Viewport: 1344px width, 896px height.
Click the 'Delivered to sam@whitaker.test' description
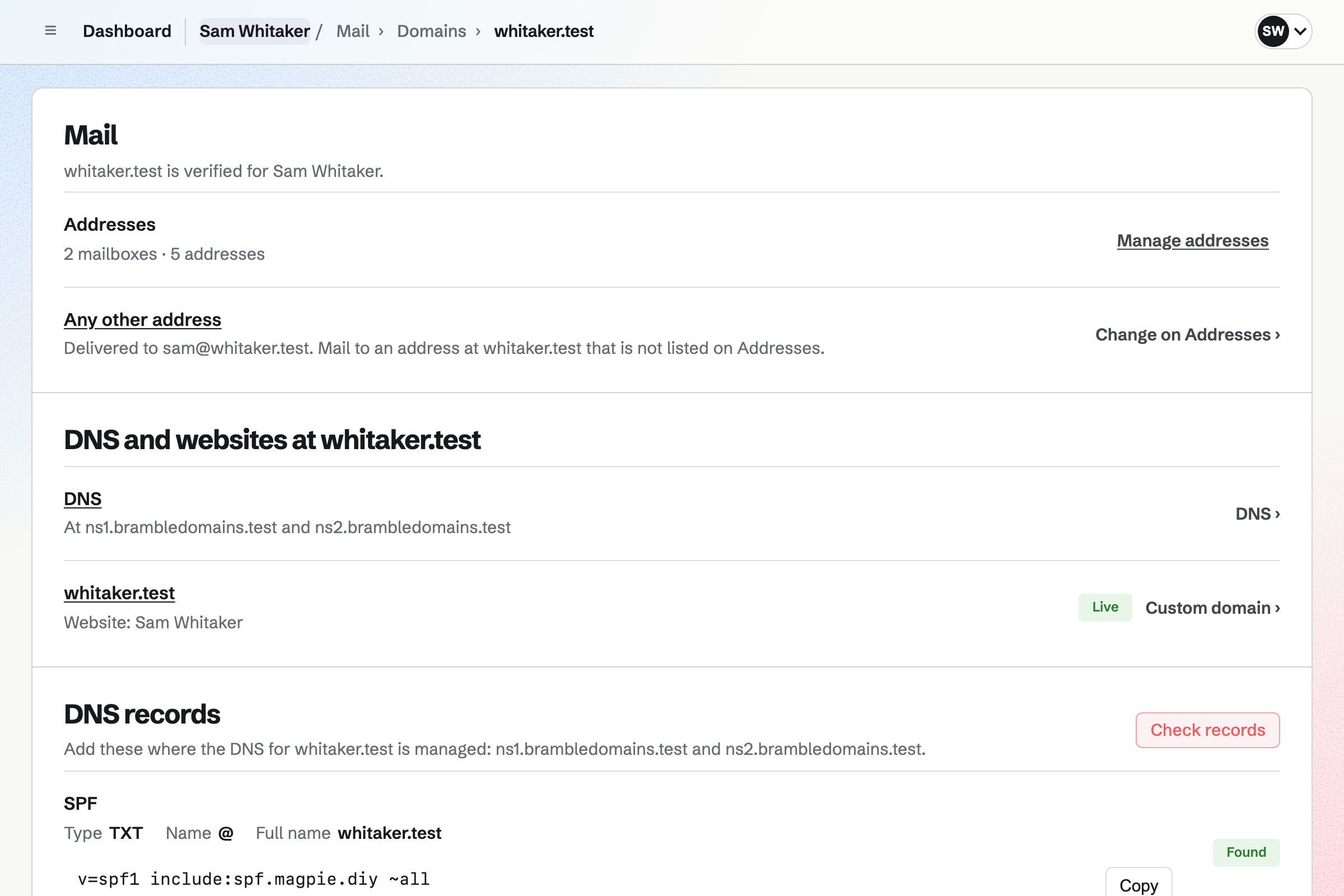(x=444, y=348)
